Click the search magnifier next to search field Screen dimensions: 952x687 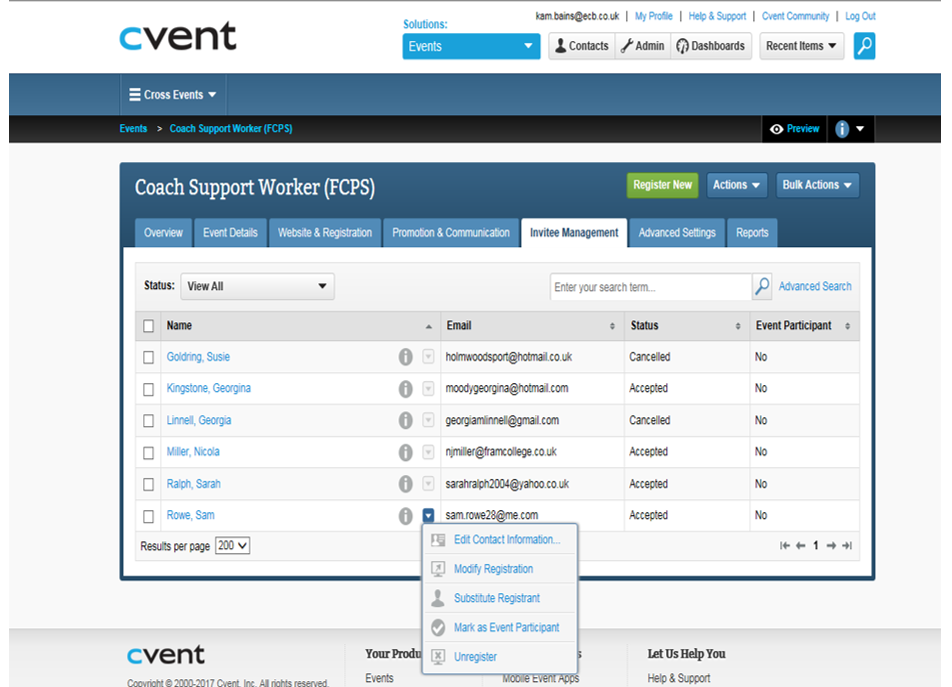pyautogui.click(x=762, y=286)
